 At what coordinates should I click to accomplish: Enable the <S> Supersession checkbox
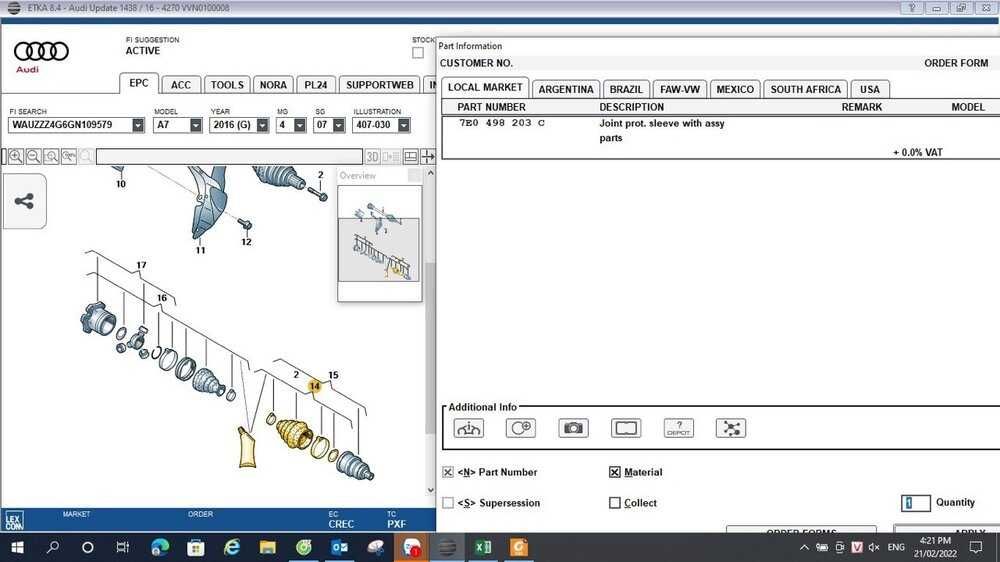point(448,503)
